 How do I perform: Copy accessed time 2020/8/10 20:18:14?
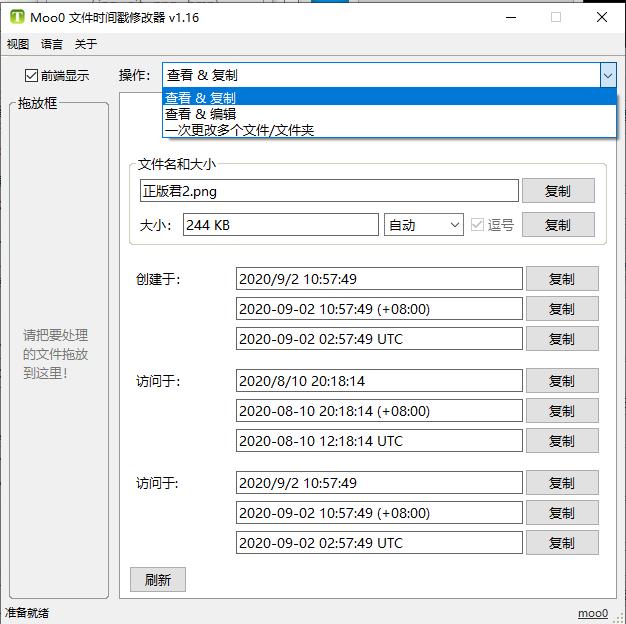[x=562, y=380]
